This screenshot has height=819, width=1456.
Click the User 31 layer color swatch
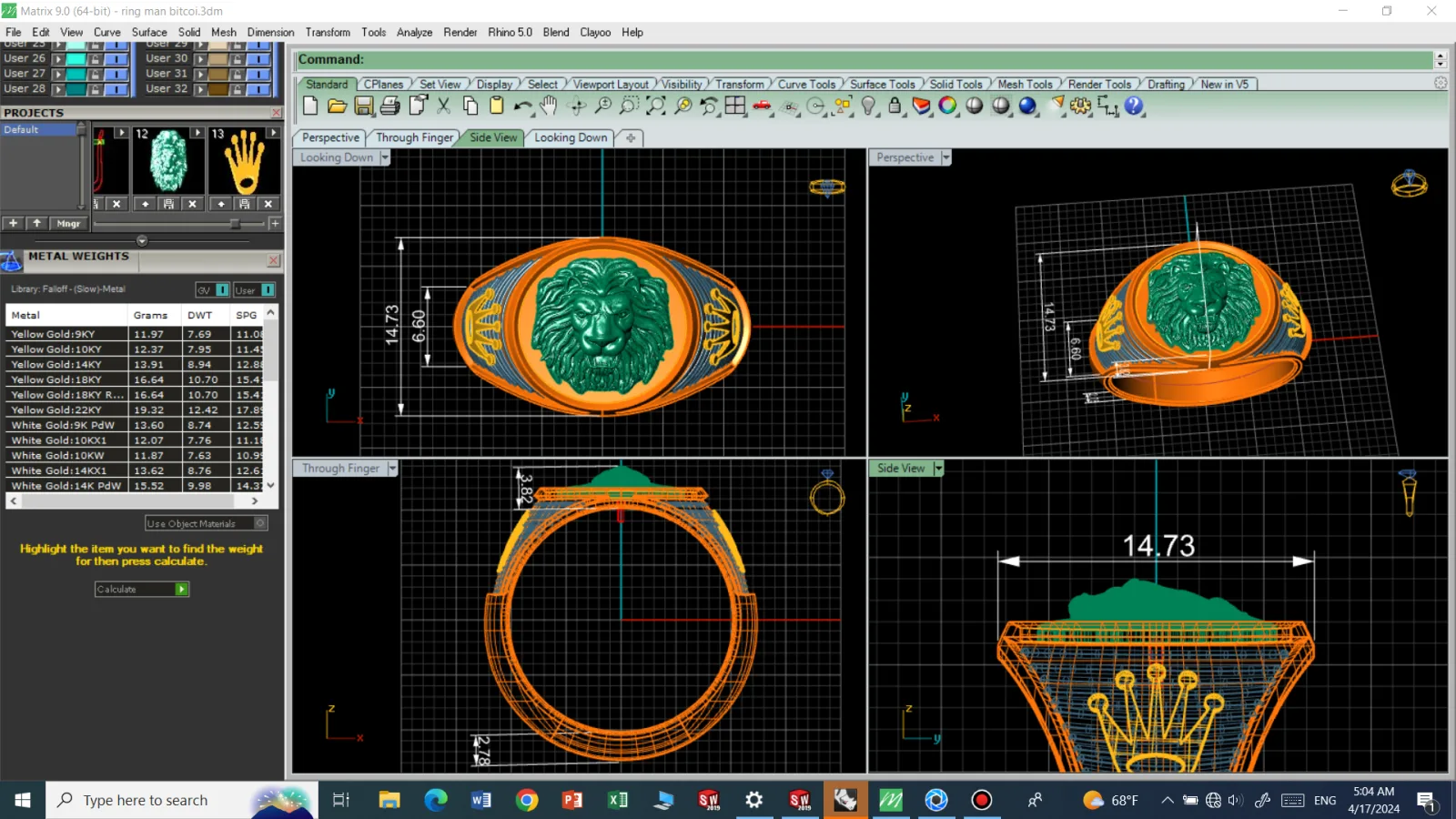coord(218,74)
